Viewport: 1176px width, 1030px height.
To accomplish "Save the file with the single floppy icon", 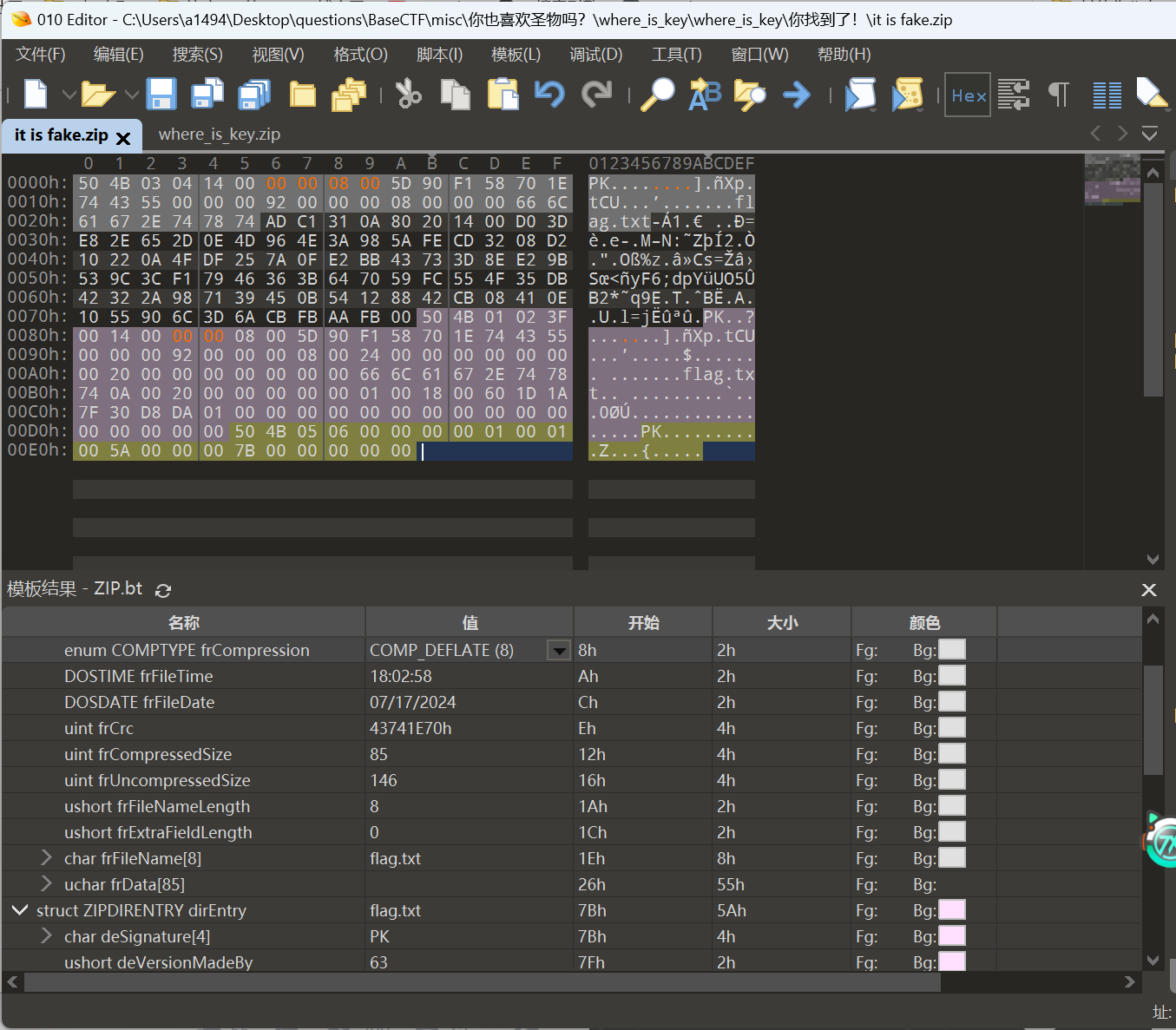I will coord(161,94).
